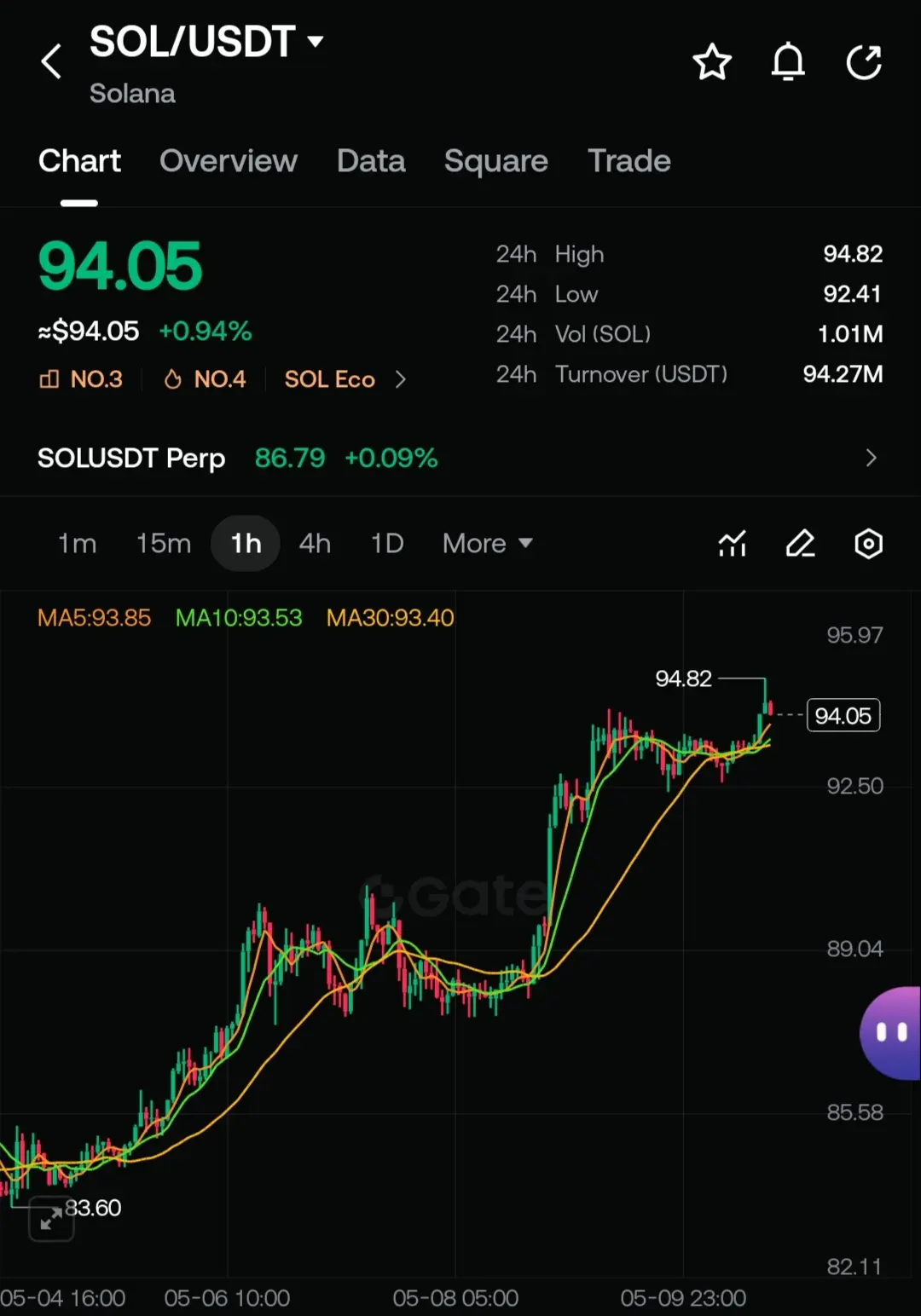Tap the 24h Turnover value 94.27M

coord(843,374)
